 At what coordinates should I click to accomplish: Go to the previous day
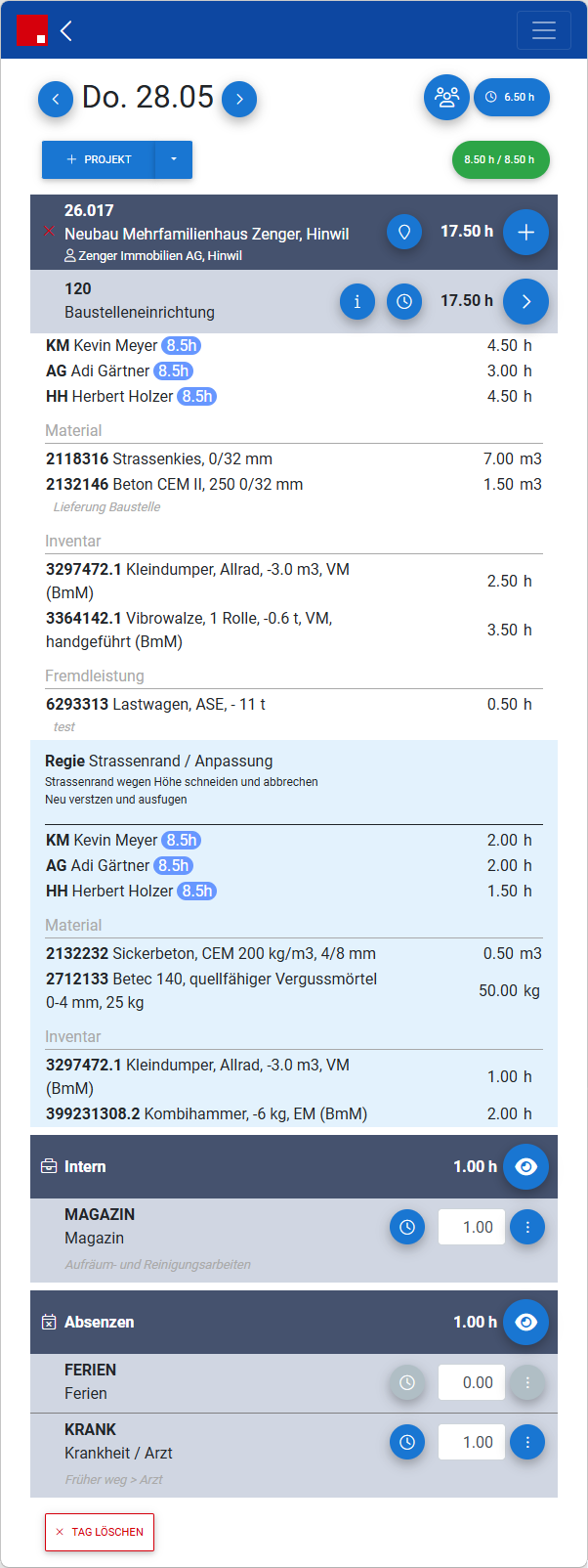pyautogui.click(x=56, y=99)
